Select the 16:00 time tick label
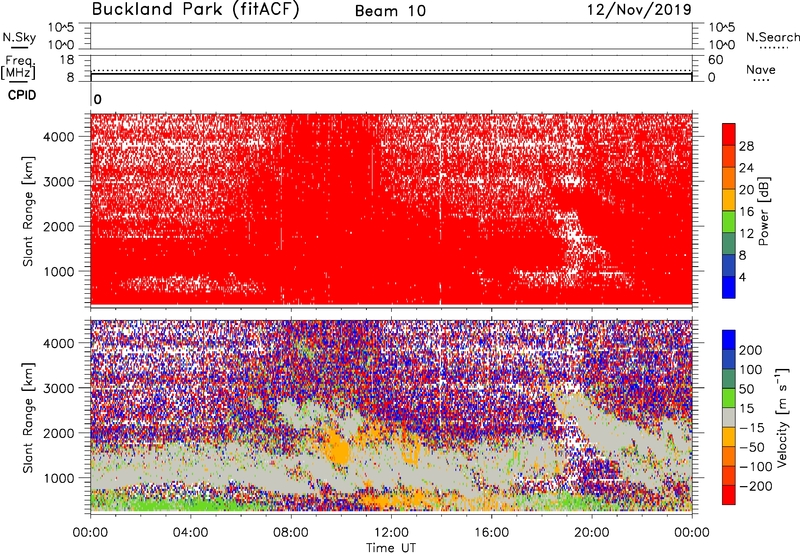 491,533
